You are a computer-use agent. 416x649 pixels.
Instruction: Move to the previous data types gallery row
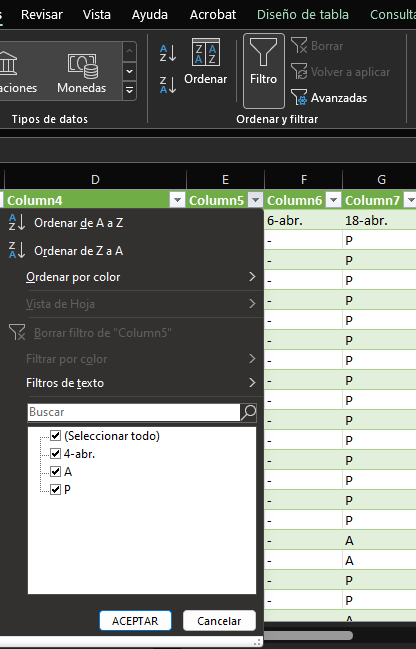[x=130, y=52]
